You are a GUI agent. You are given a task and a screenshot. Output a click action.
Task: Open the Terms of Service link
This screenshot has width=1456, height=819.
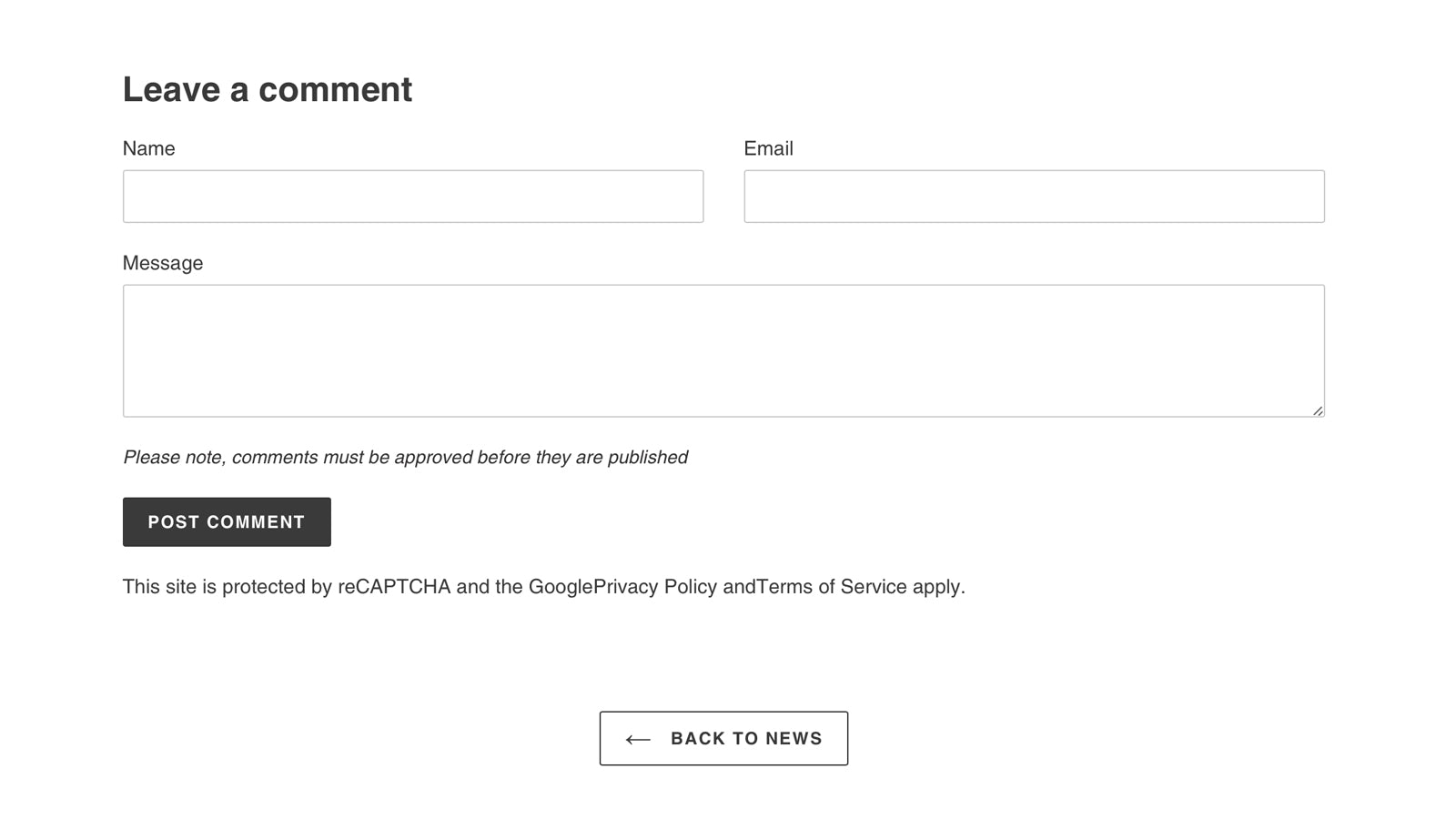click(830, 587)
